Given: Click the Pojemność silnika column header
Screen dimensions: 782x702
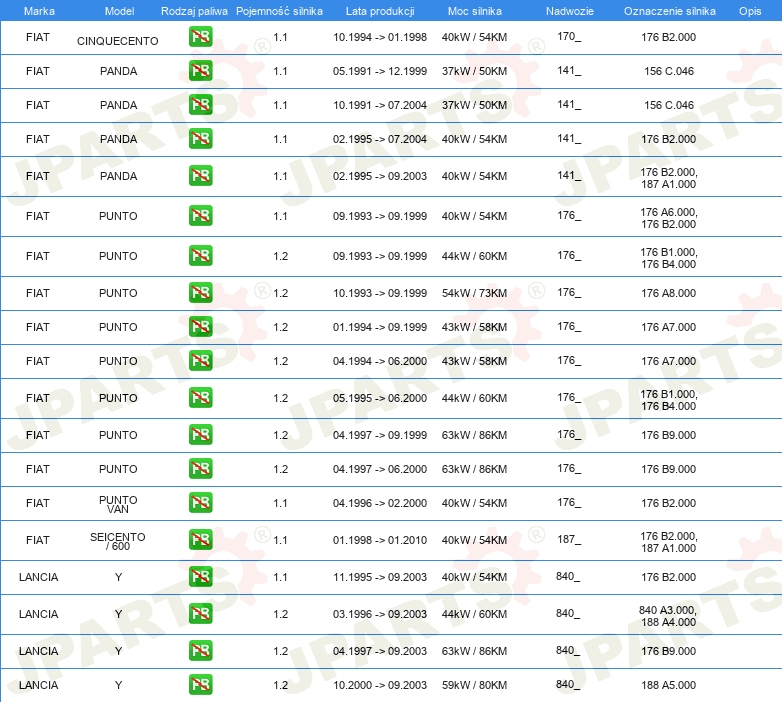Looking at the screenshot, I should pos(279,11).
